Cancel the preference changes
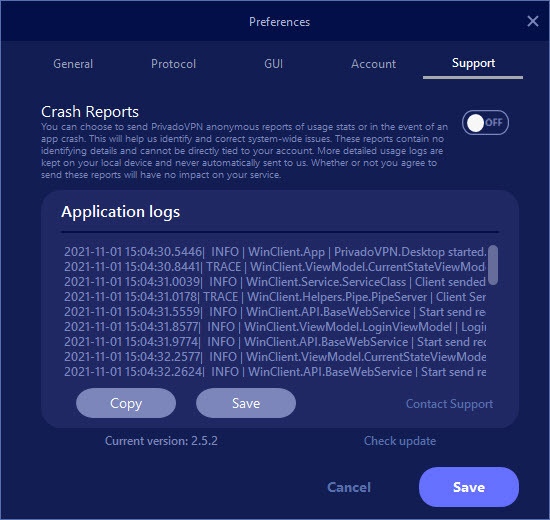 pyautogui.click(x=349, y=487)
